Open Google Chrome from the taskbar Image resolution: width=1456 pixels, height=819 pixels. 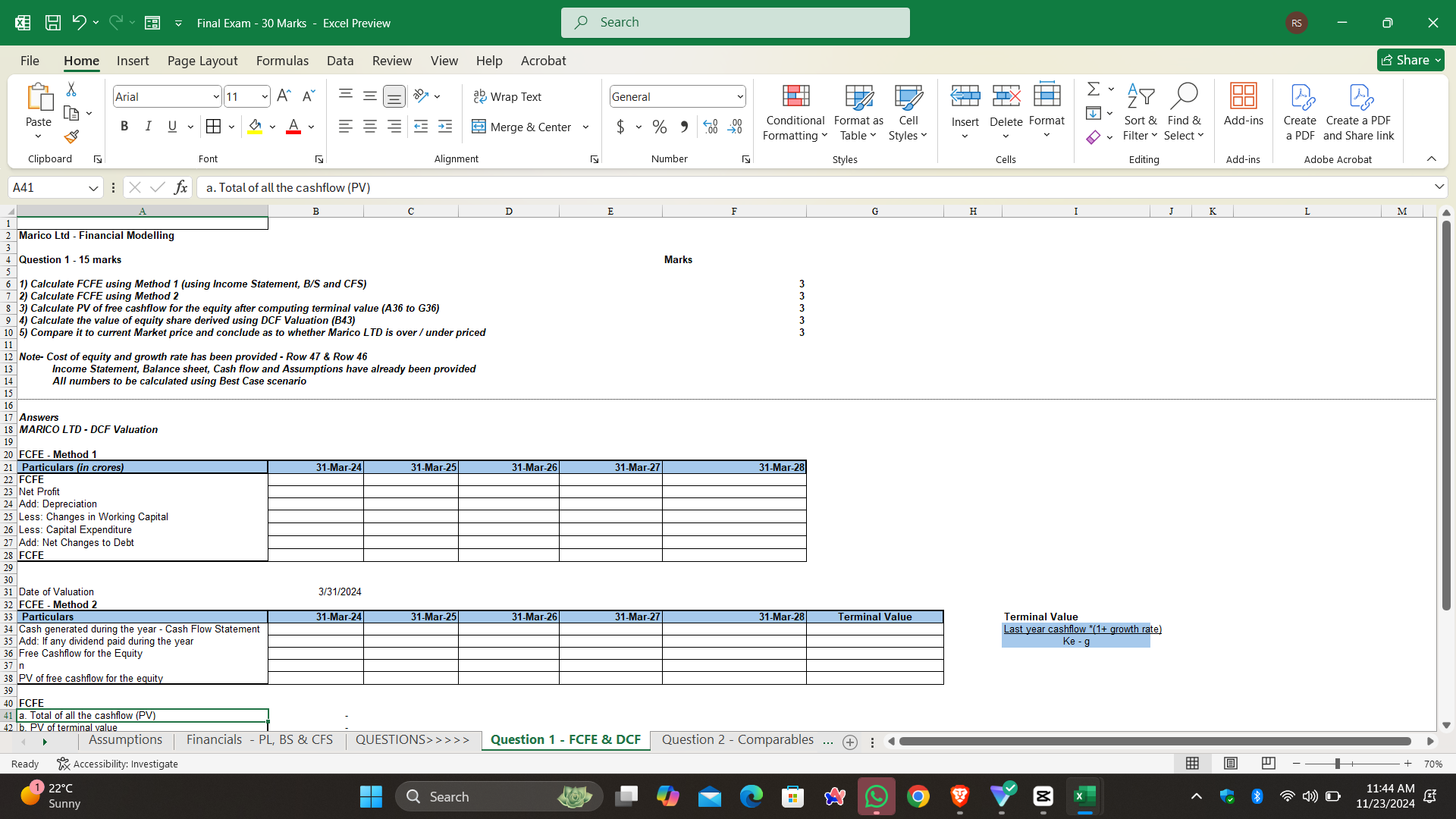tap(918, 796)
